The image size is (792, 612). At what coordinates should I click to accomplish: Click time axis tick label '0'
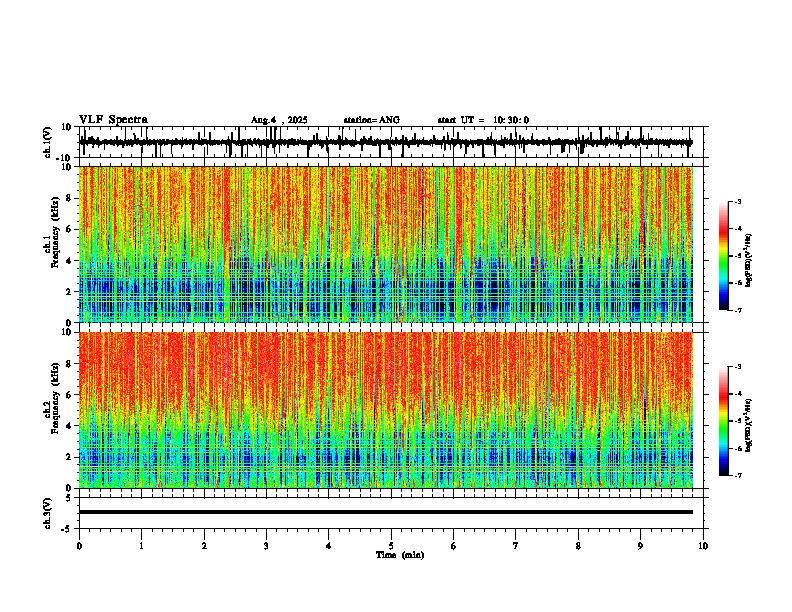click(79, 546)
